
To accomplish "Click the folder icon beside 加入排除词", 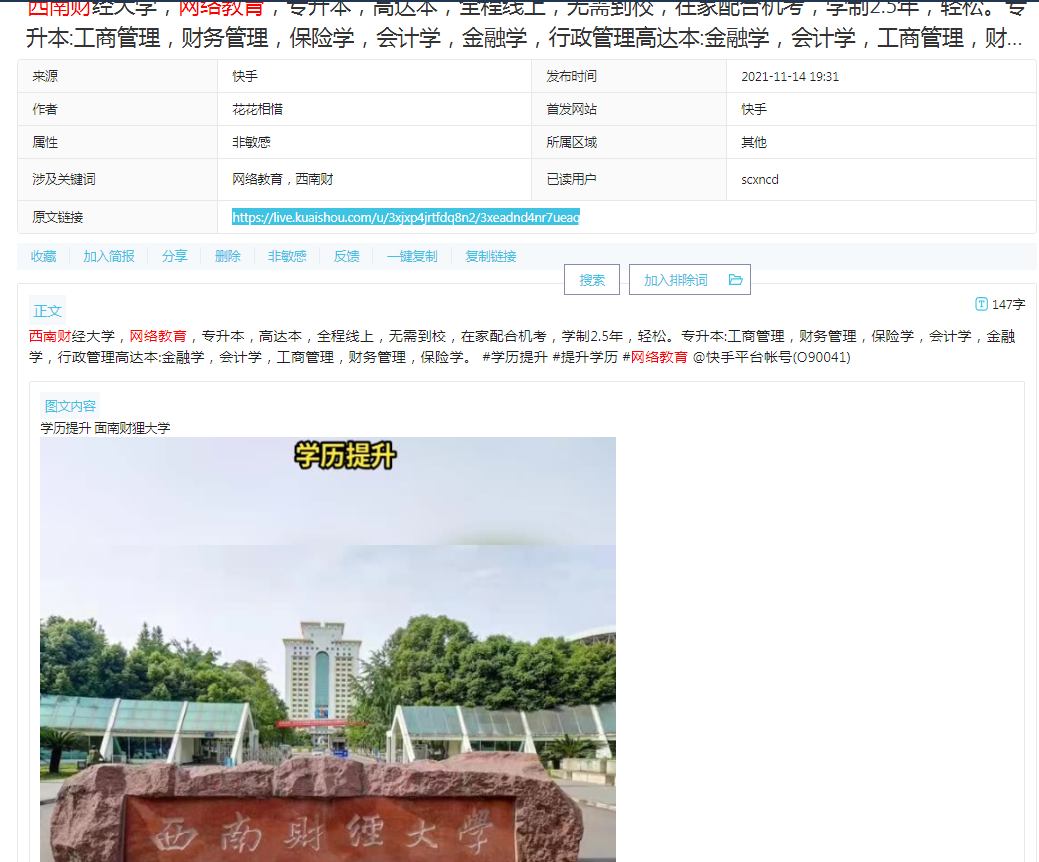I will [x=735, y=280].
